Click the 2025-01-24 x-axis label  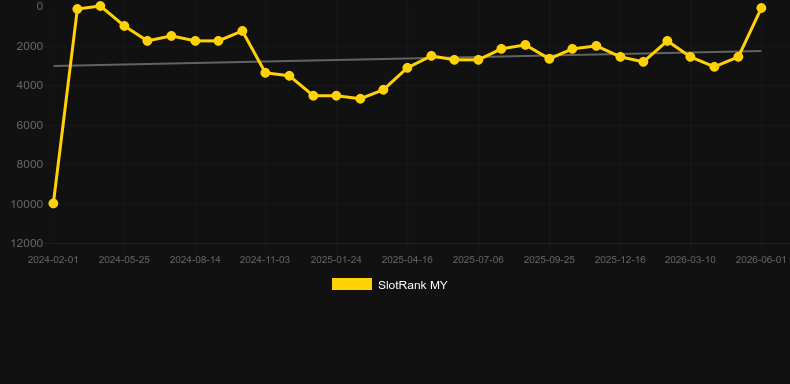(336, 260)
